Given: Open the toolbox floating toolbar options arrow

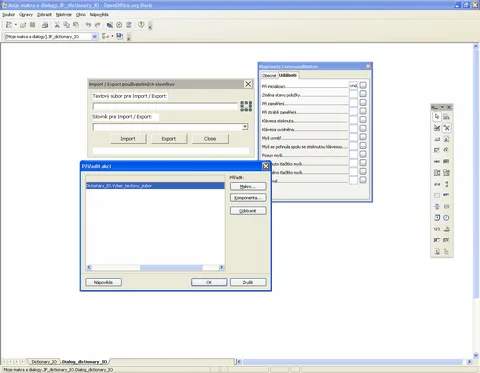Looking at the screenshot, I should (x=442, y=107).
